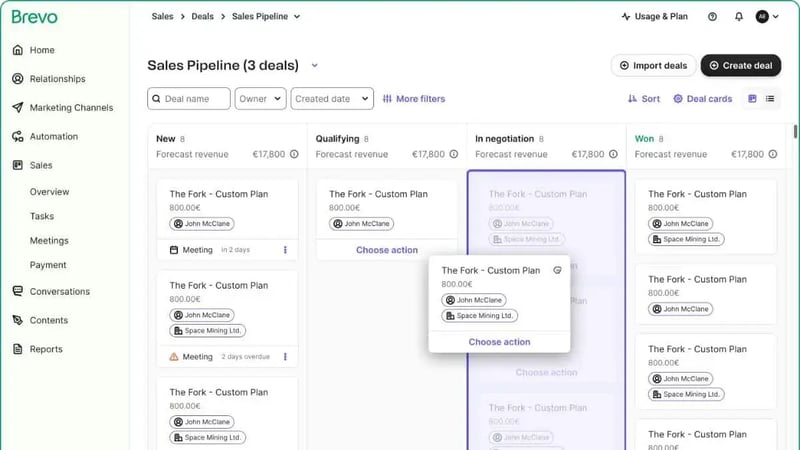Open three-dot menu on overdue Meeting card
The width and height of the screenshot is (800, 450).
click(285, 357)
